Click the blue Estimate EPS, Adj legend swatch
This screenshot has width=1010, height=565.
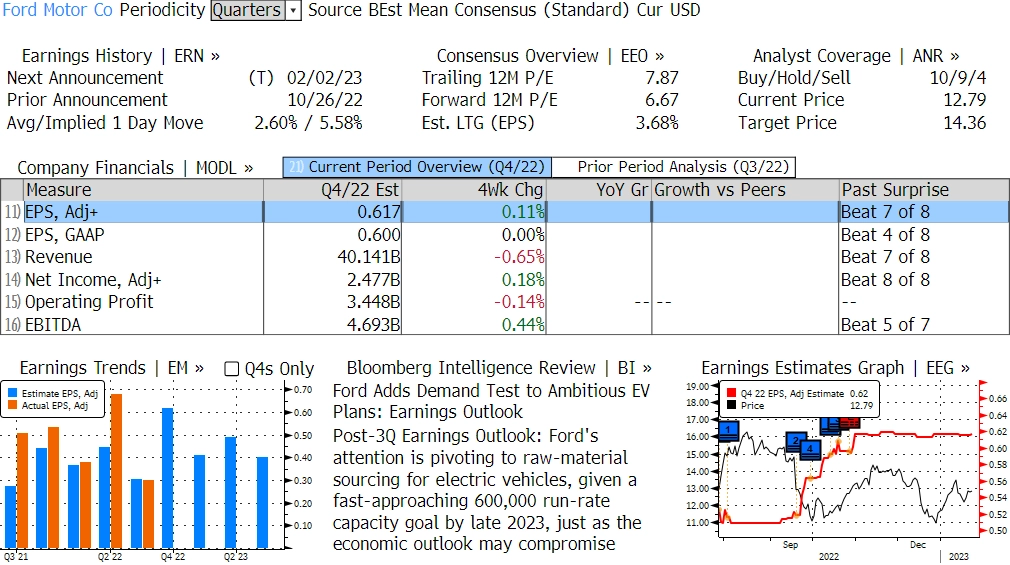point(13,394)
